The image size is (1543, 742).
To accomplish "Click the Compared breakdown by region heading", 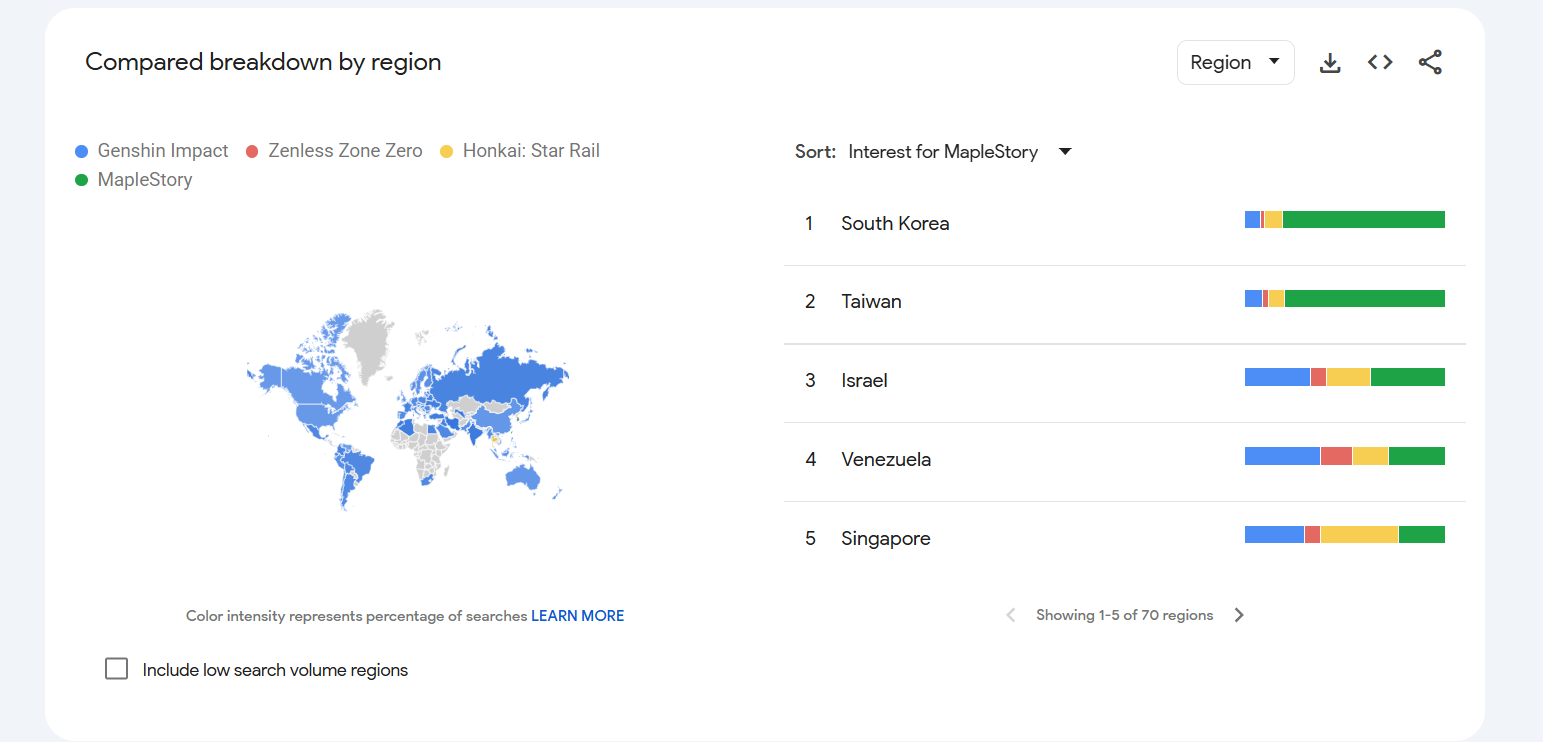I will point(263,62).
